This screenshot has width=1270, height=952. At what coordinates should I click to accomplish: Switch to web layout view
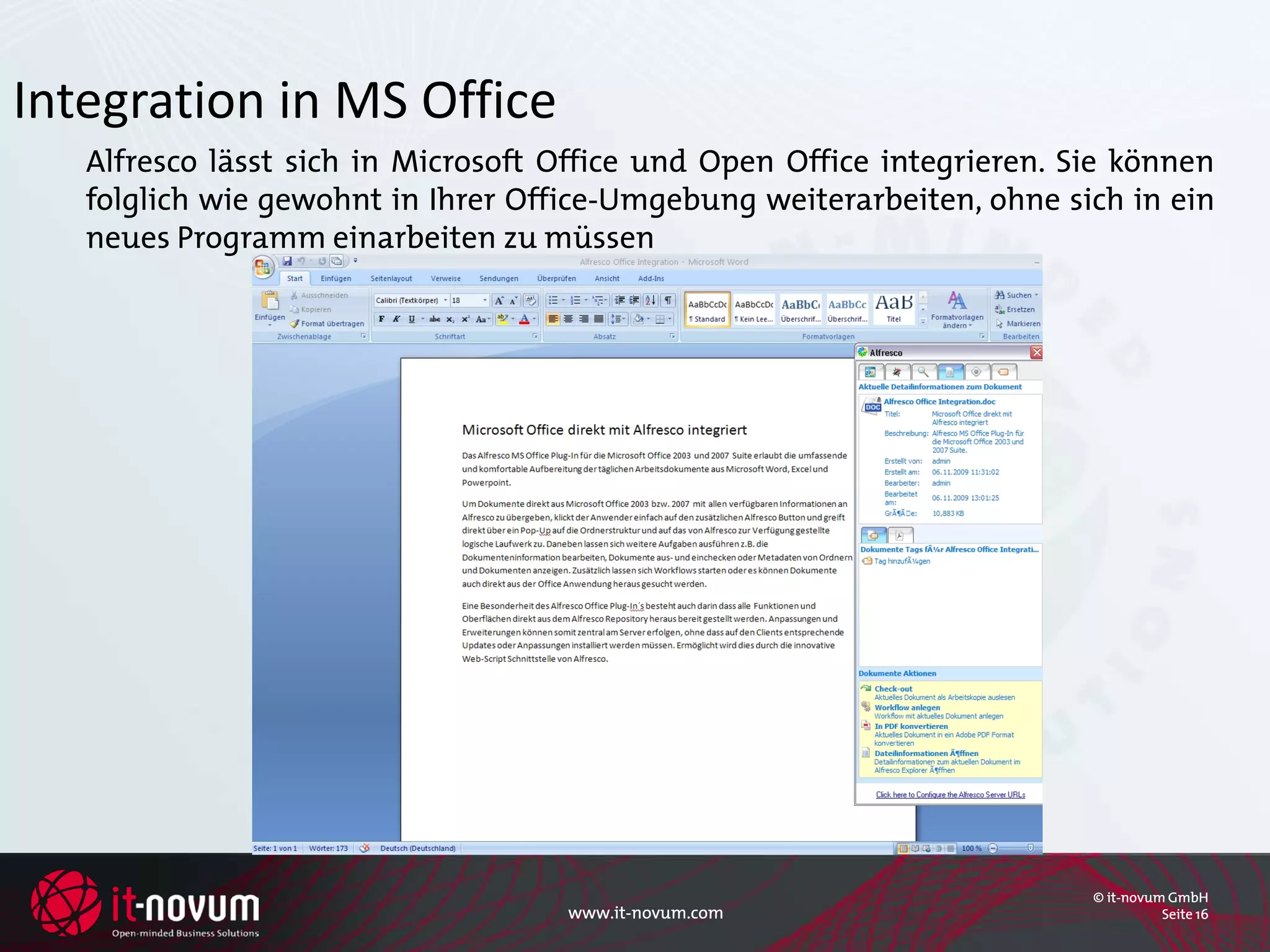click(x=927, y=848)
